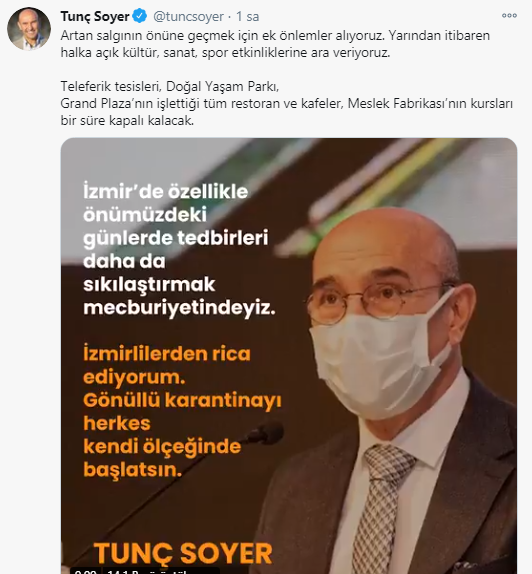532x574 pixels.
Task: Click the video time counter badge
Action: [85, 571]
